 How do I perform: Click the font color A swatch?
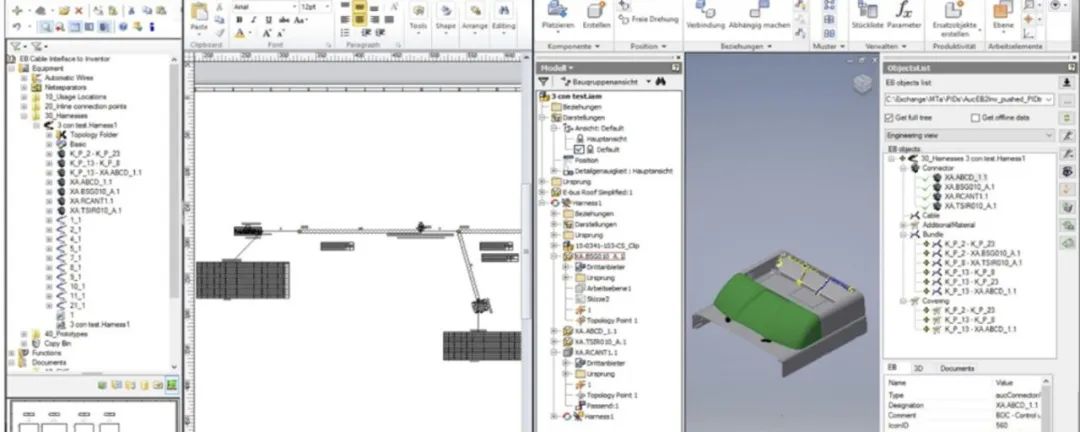241,33
